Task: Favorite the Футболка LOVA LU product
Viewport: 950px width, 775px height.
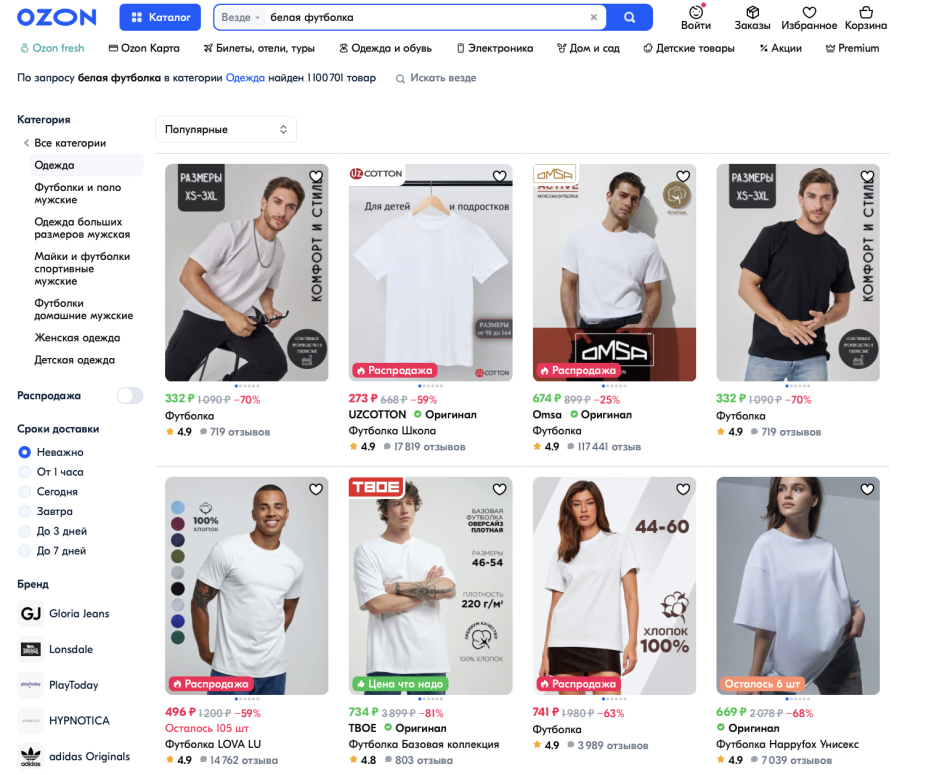Action: tap(316, 489)
